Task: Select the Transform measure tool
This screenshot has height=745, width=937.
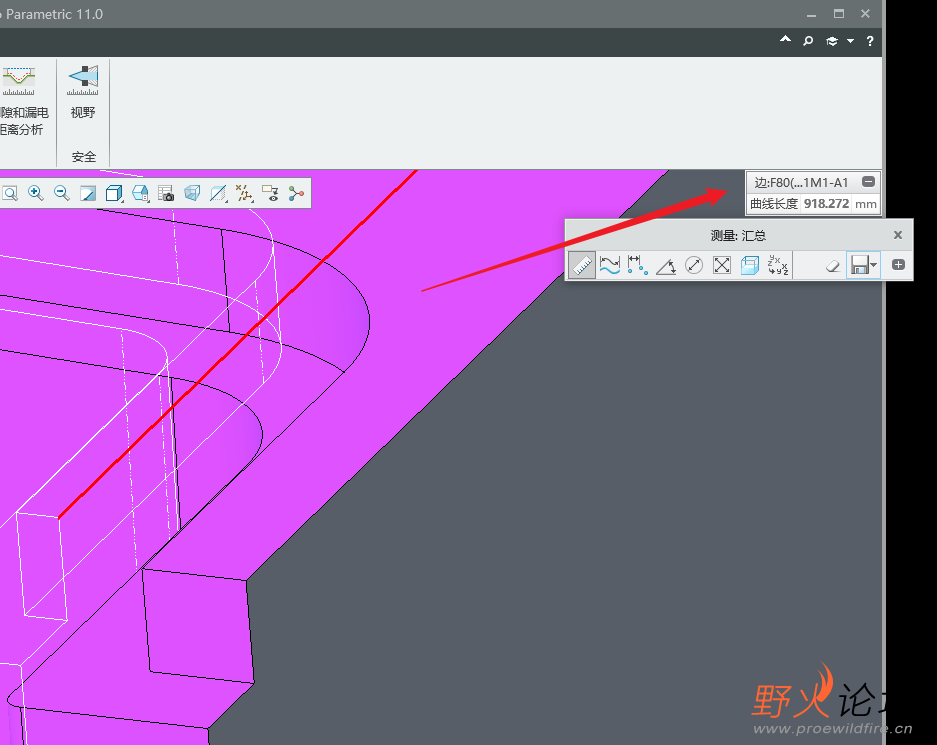Action: coord(777,265)
